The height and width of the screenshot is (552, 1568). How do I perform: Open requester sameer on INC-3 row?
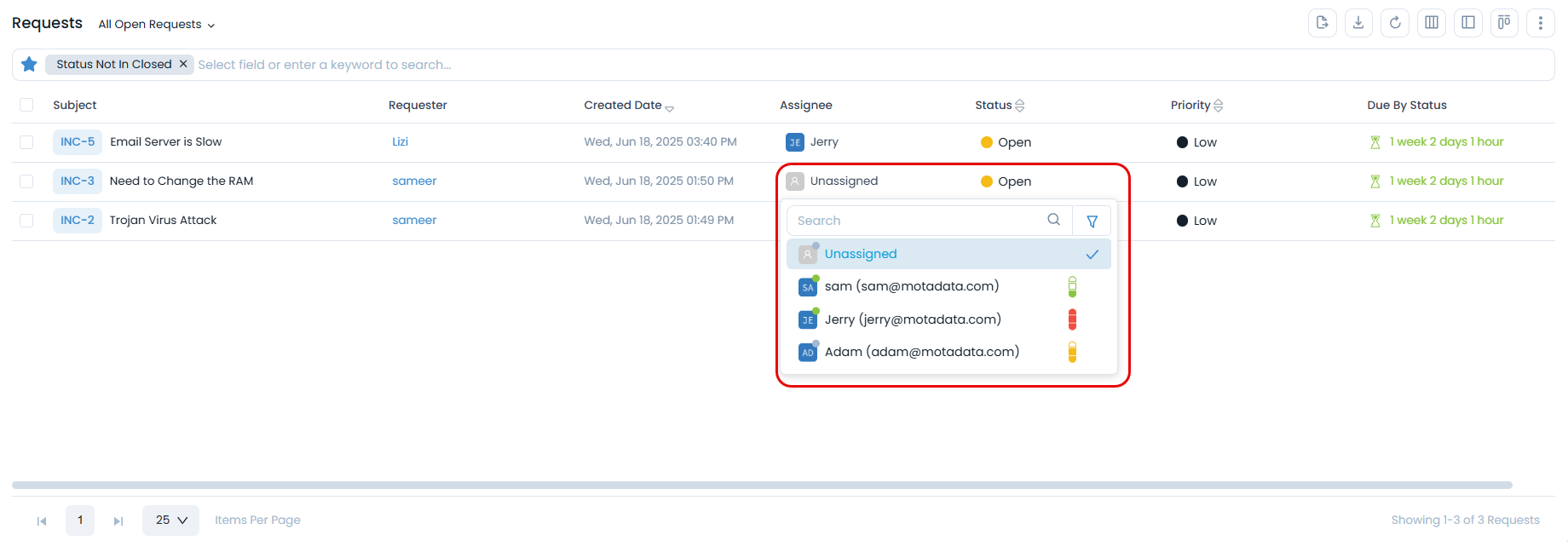[414, 181]
